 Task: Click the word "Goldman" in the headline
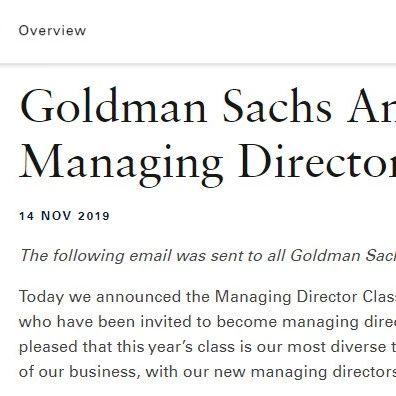tap(114, 106)
